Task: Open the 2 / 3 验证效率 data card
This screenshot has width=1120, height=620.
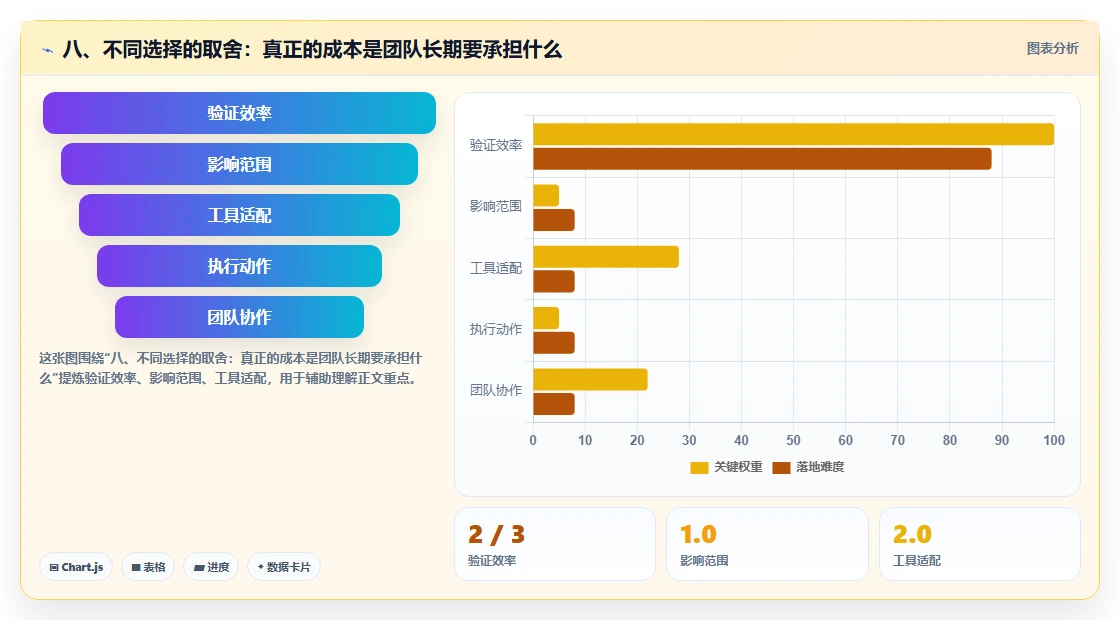Action: (555, 544)
